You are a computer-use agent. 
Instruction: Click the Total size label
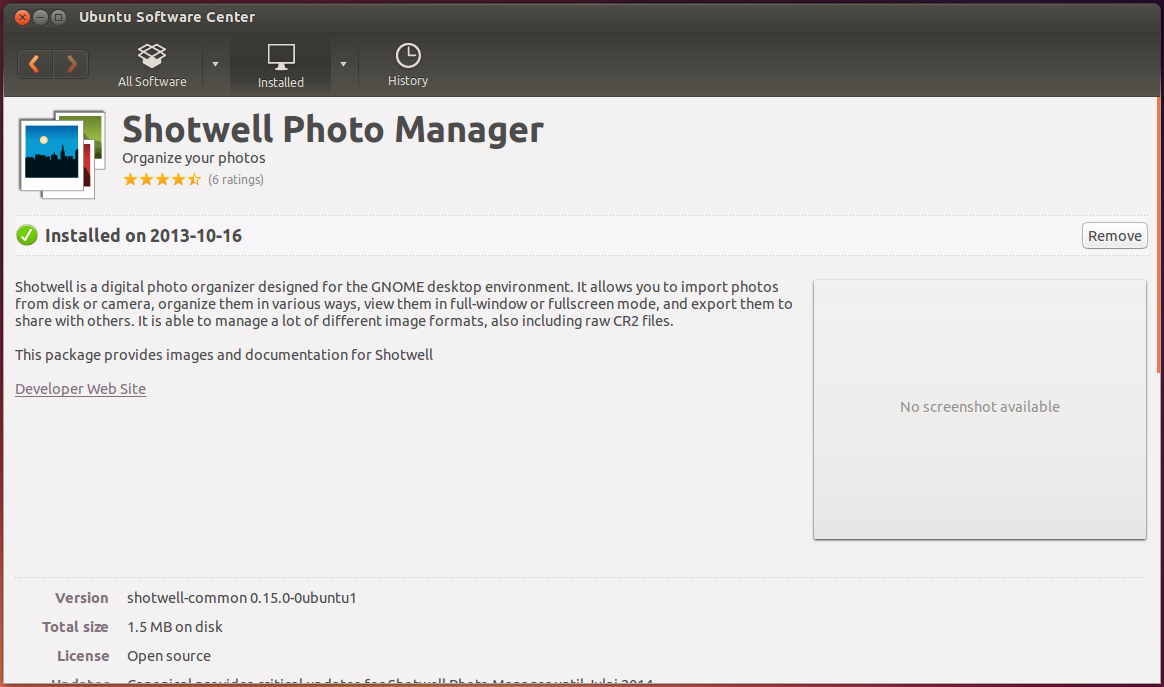[75, 627]
